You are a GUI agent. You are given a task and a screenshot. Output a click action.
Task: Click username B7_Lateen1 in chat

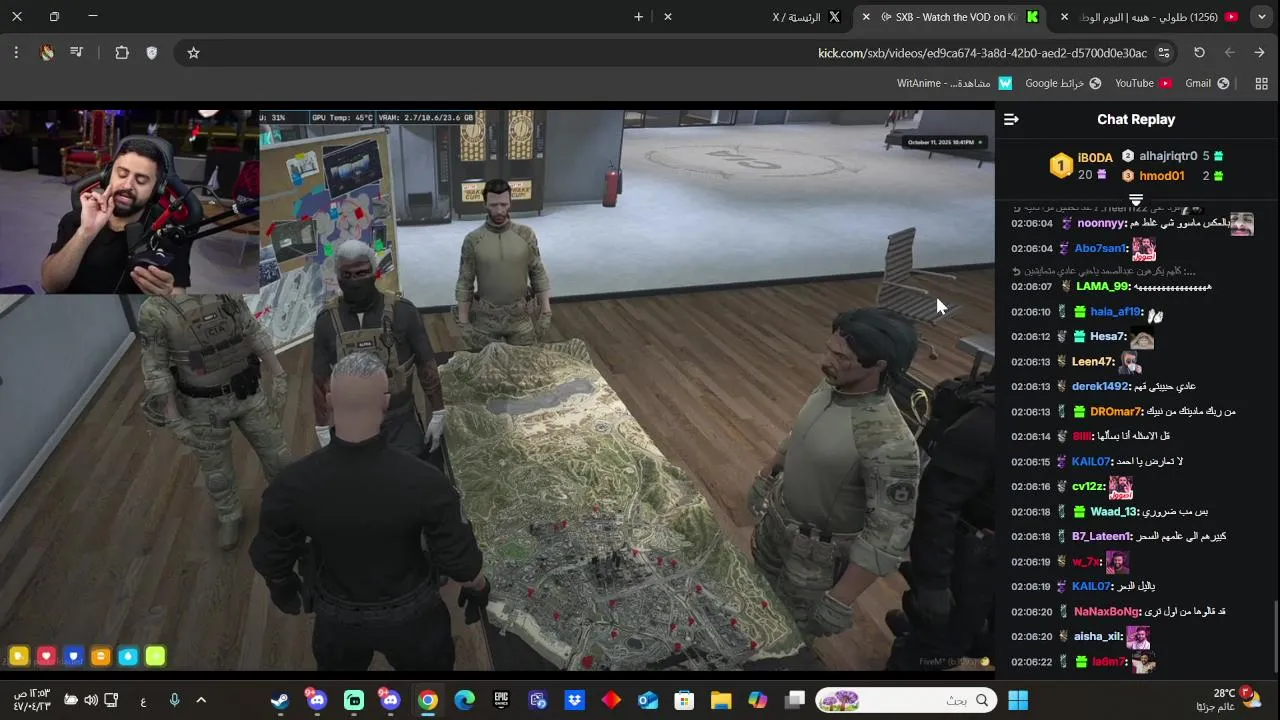(x=1101, y=536)
